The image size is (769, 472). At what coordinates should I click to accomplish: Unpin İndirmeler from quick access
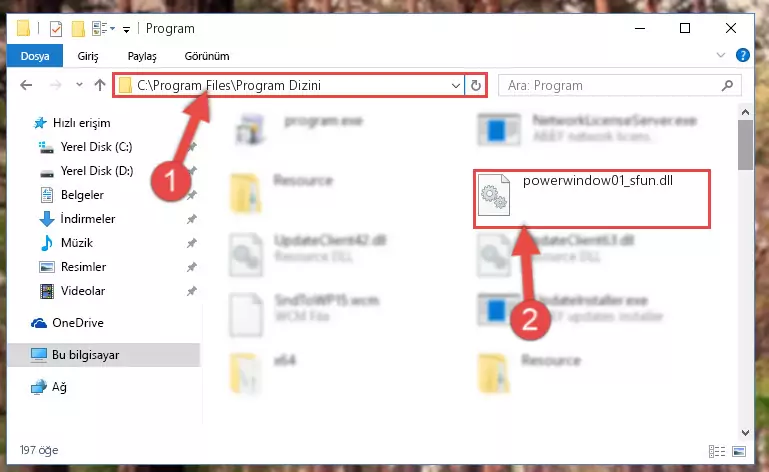192,219
